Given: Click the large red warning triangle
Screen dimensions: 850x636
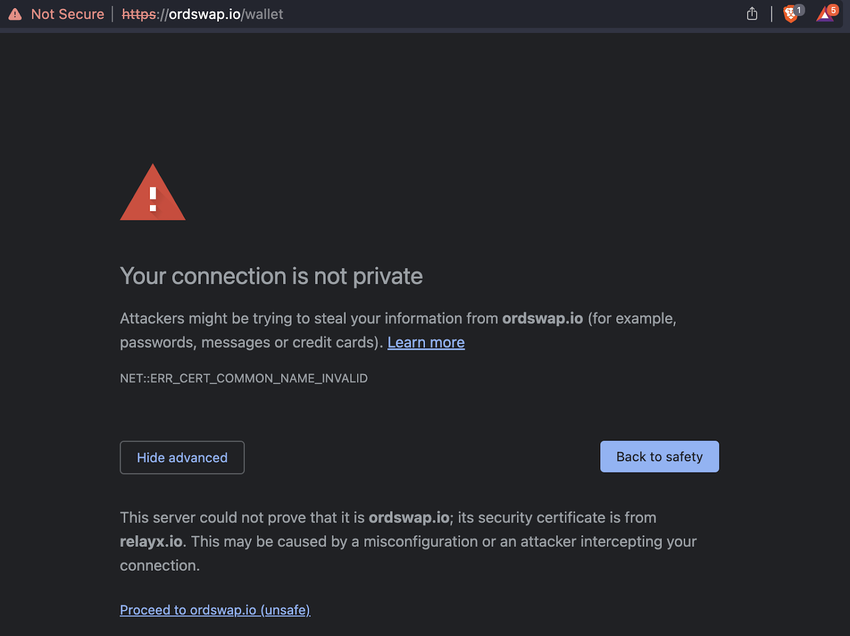Looking at the screenshot, I should [x=152, y=193].
